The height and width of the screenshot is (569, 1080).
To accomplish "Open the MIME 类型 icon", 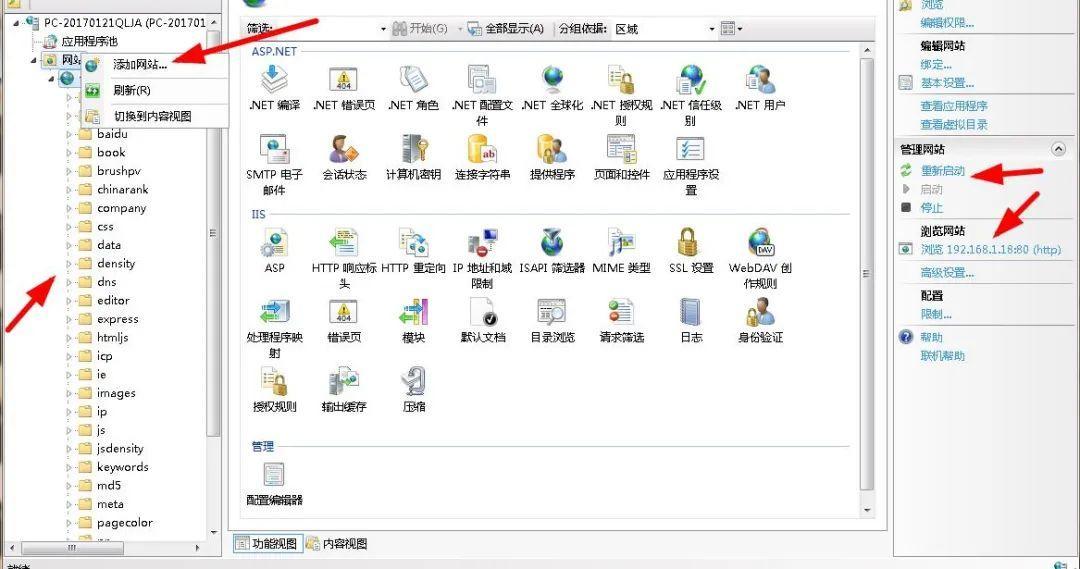I will [621, 242].
